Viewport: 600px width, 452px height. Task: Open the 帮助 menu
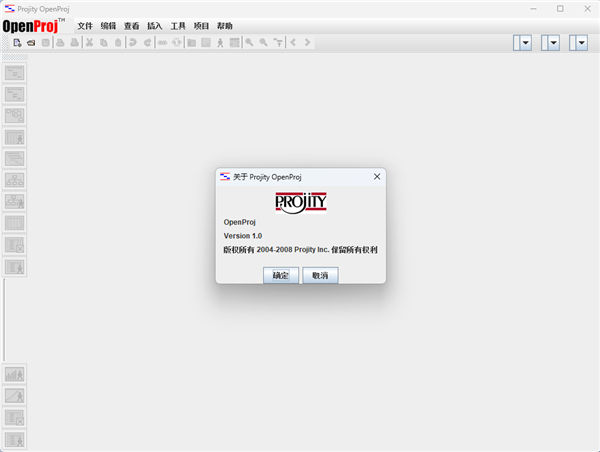tap(225, 26)
